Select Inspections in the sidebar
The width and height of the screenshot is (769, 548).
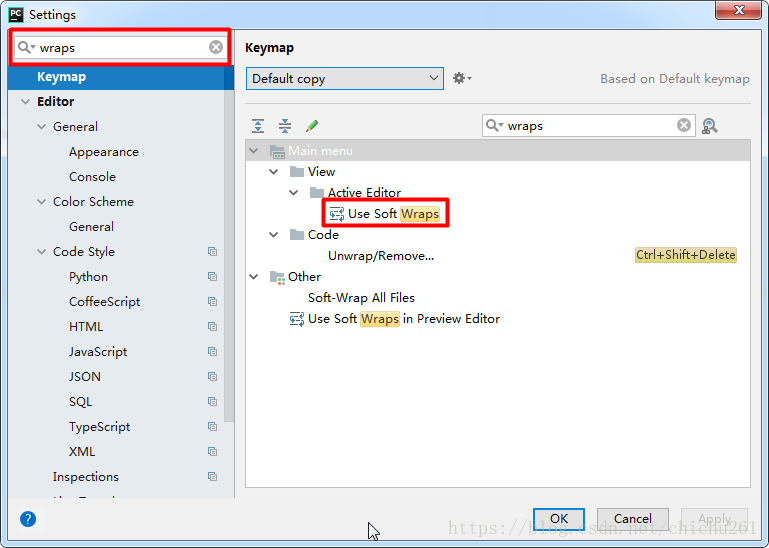click(x=86, y=477)
